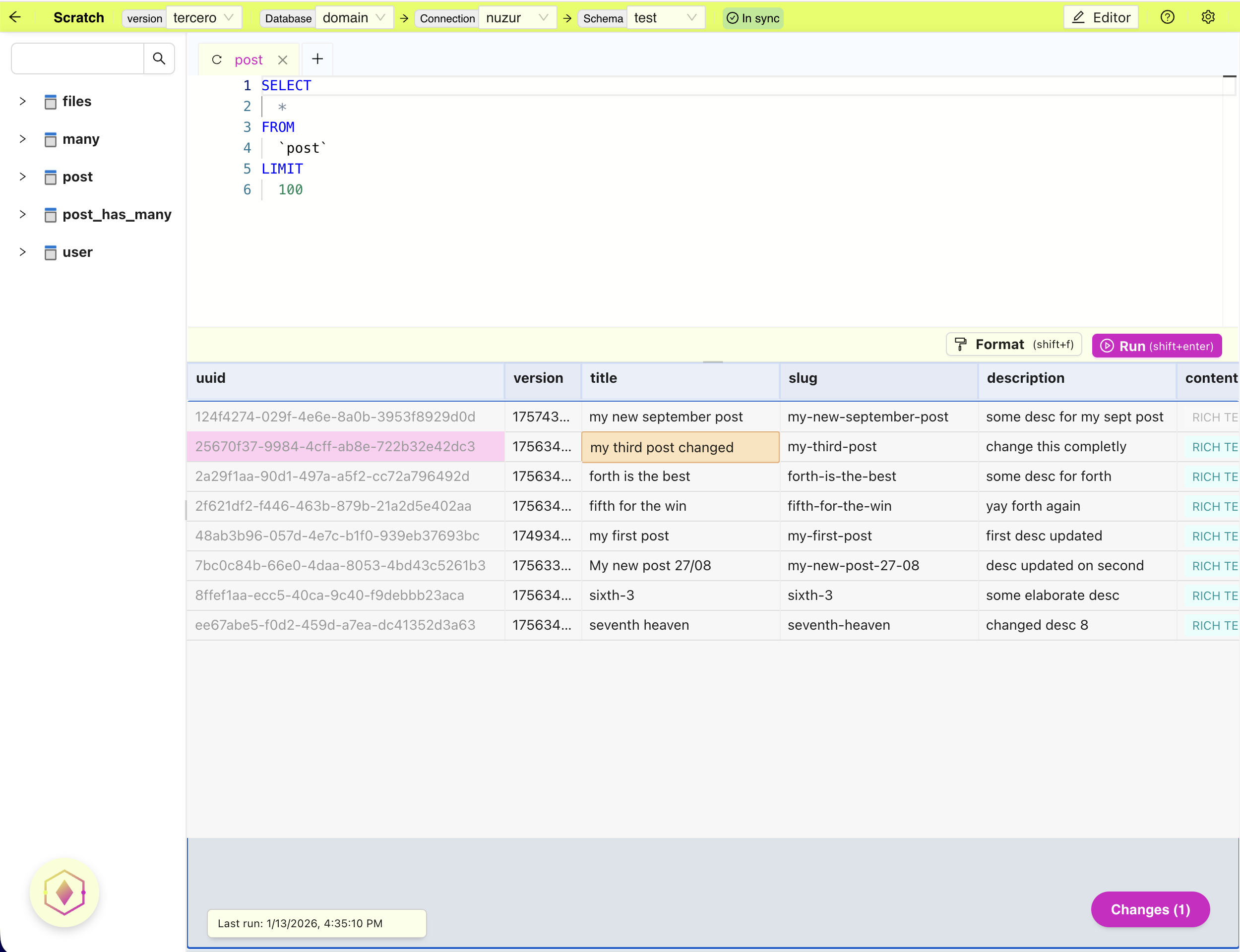
Task: Expand the post_has_many table tree
Action: [23, 214]
